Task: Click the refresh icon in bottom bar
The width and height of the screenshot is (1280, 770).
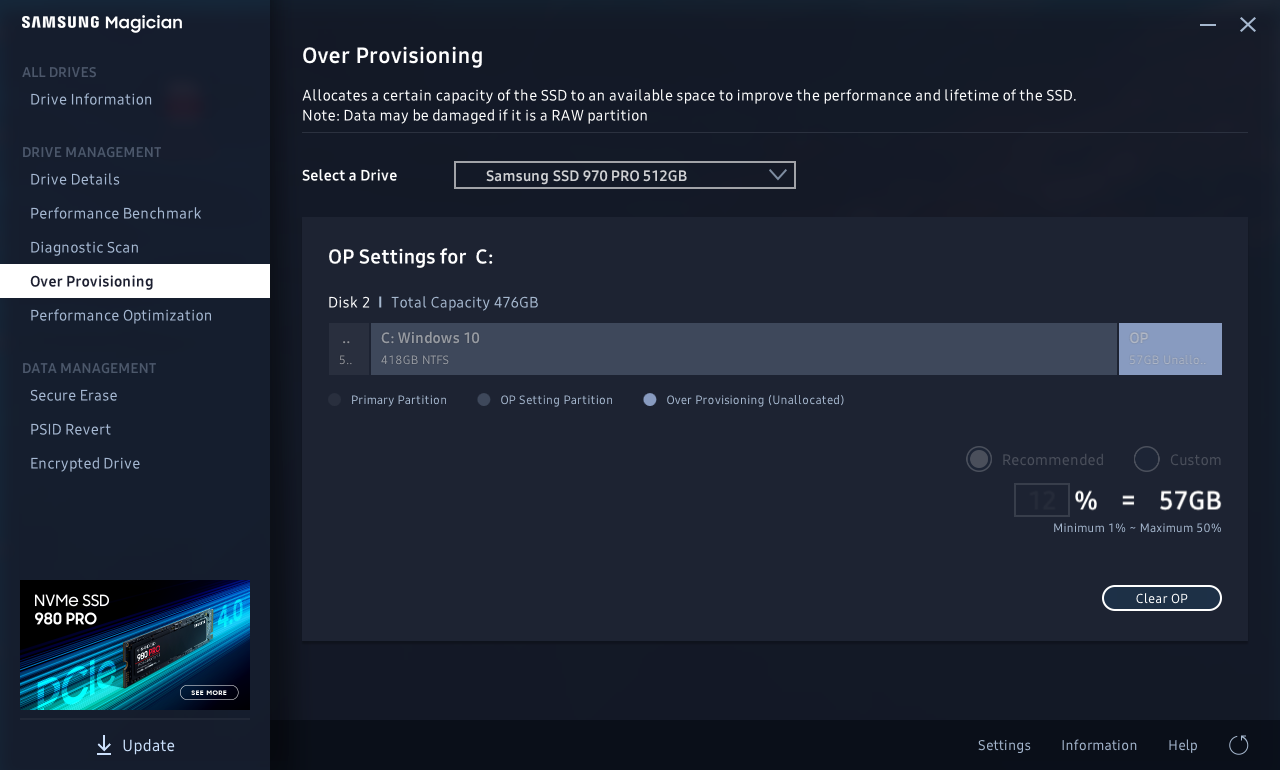Action: (1238, 745)
